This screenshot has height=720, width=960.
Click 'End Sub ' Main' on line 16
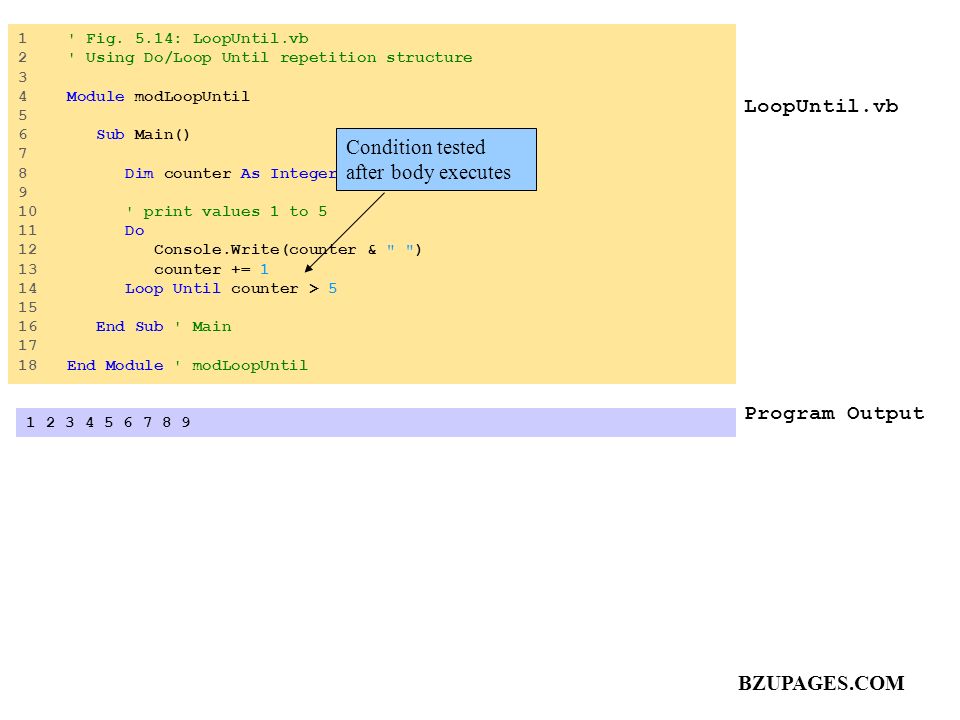(163, 327)
